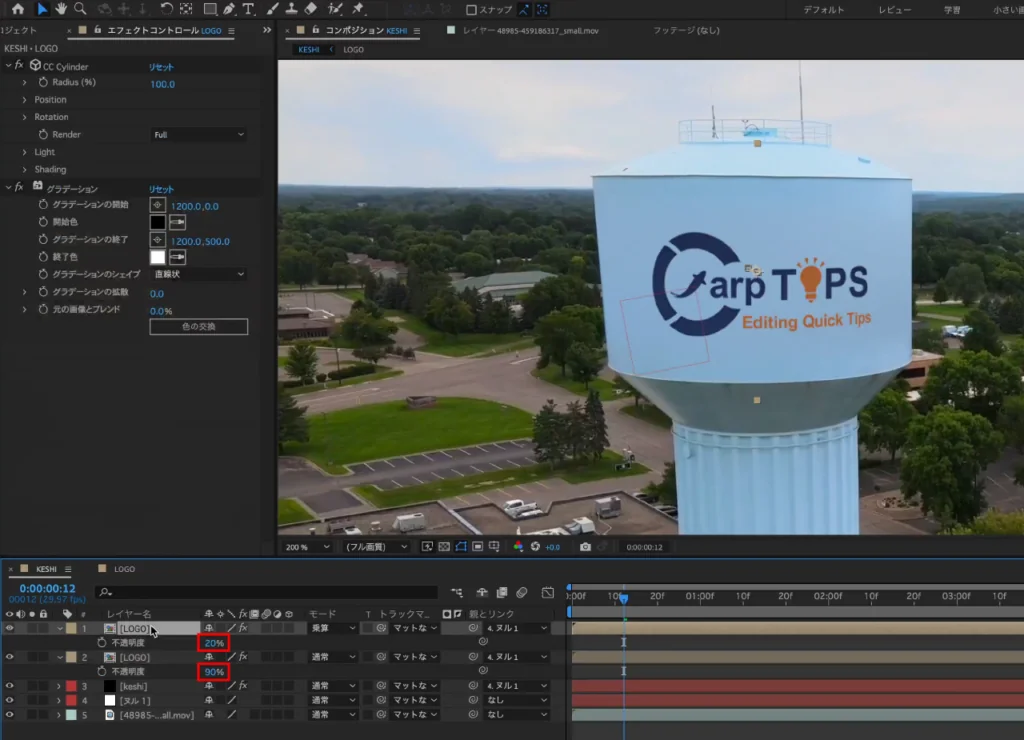Enable the スナップ checkbox
1024x740 pixels.
tap(471, 10)
